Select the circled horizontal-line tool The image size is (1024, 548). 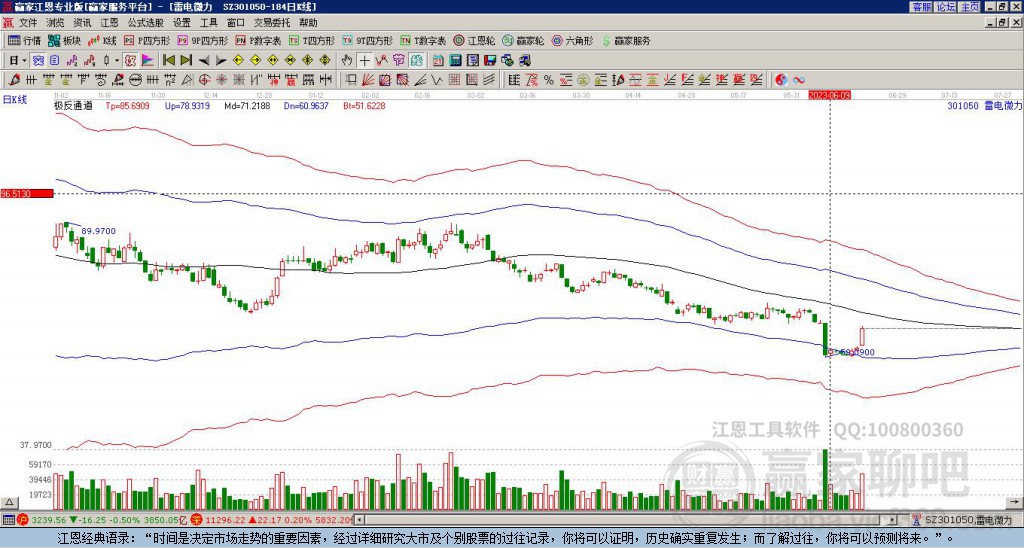click(x=135, y=80)
